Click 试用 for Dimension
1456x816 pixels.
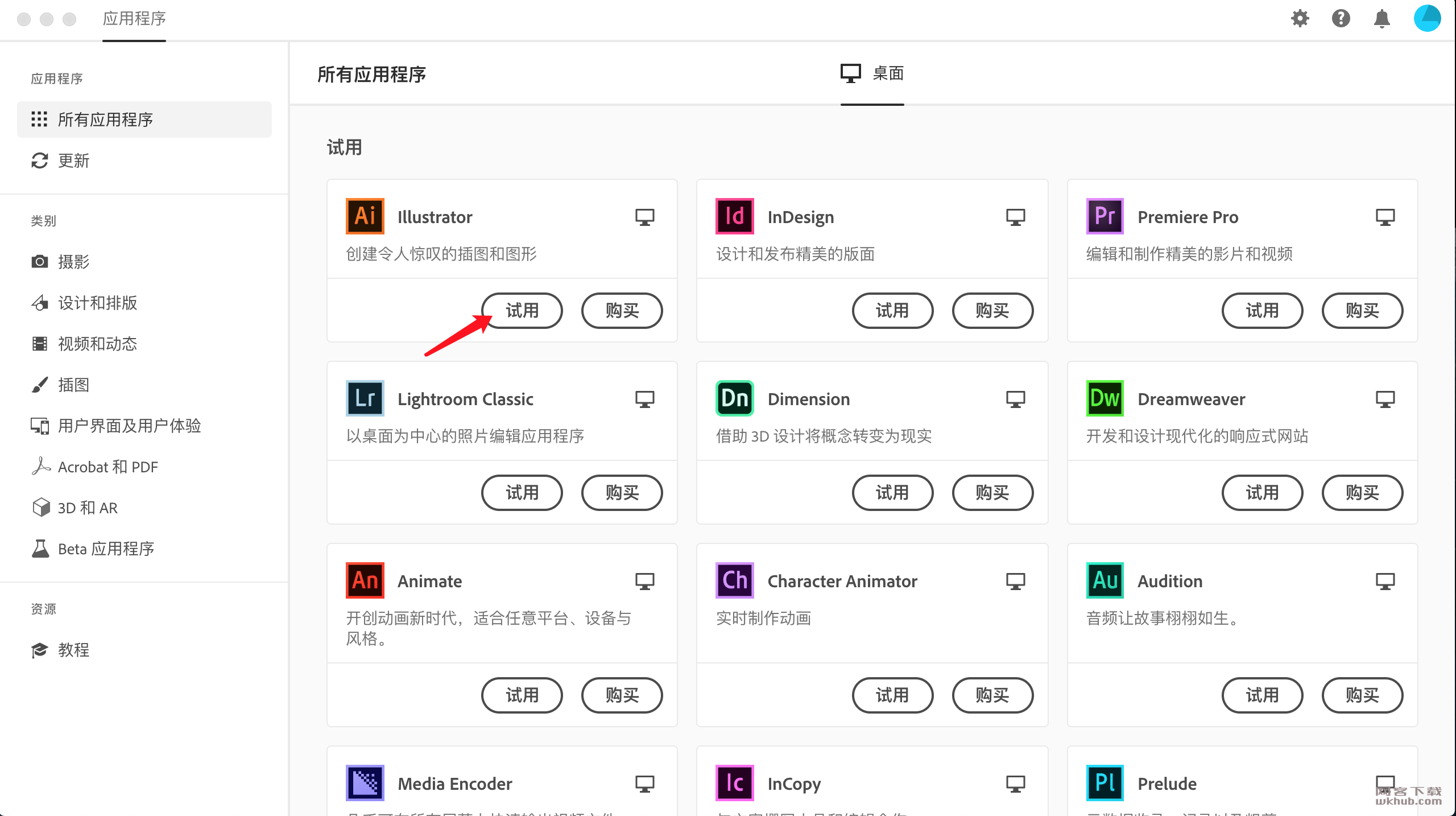click(x=892, y=493)
